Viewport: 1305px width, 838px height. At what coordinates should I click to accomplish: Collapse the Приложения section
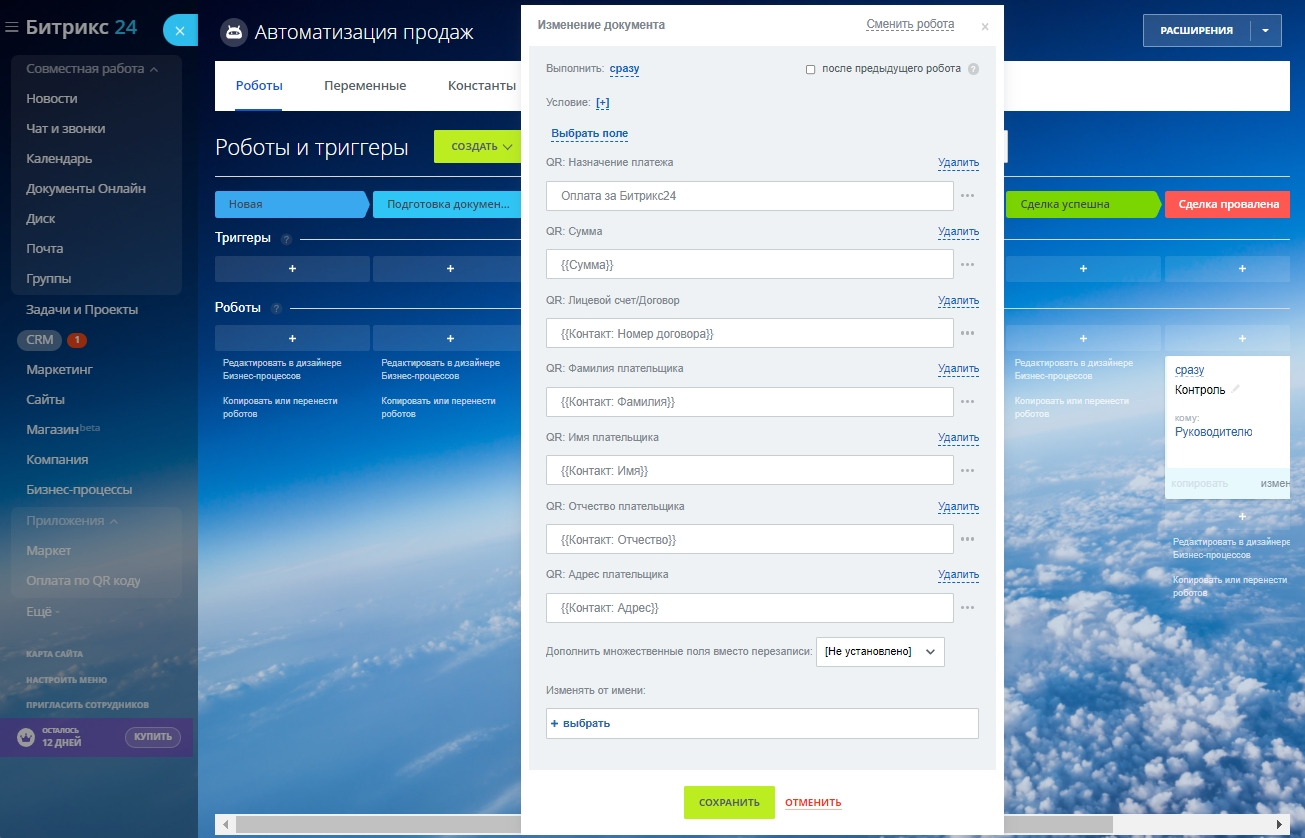coord(72,521)
